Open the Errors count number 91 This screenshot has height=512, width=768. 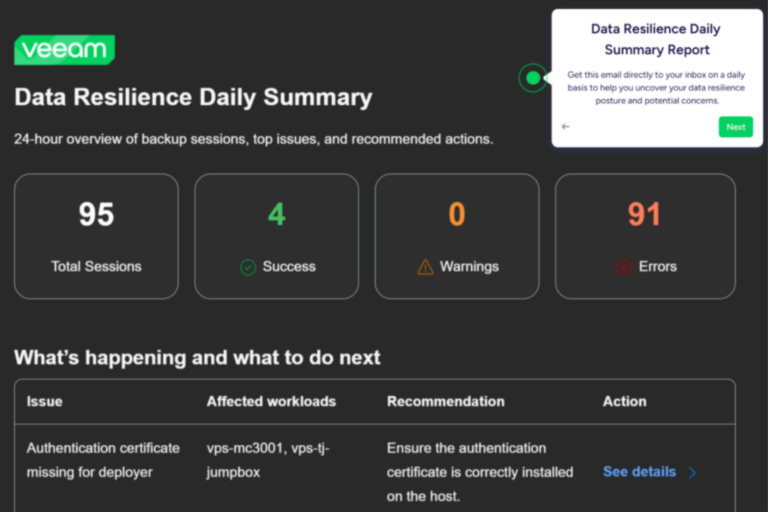point(645,214)
